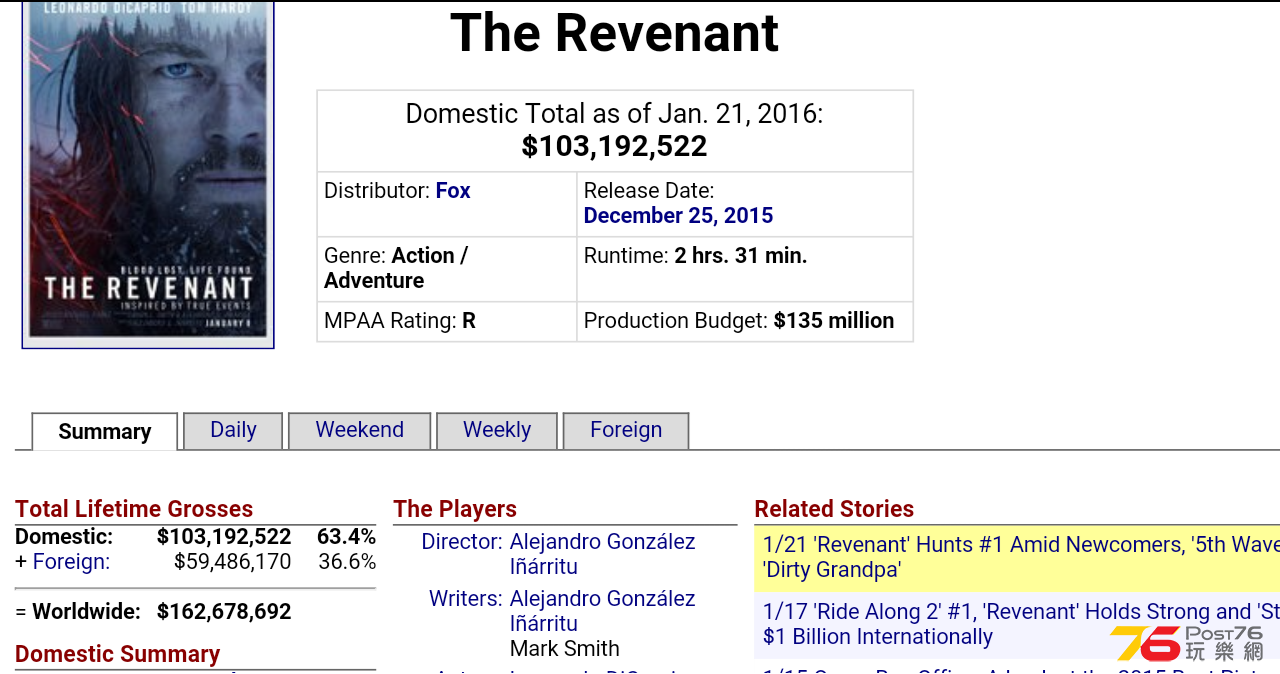Select the domestic total $103,192,522 in header box
The width and height of the screenshot is (1280, 674).
click(614, 147)
